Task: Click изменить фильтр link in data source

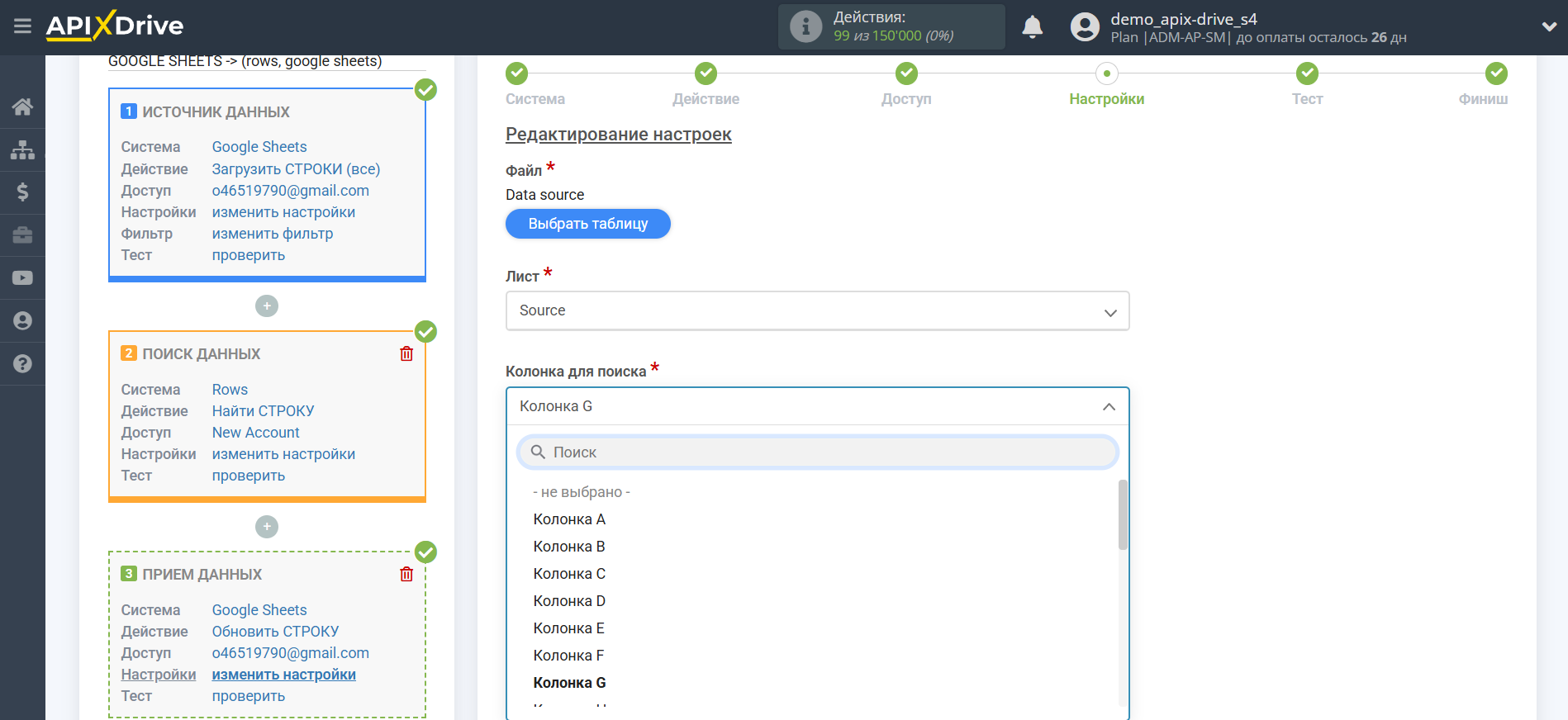Action: point(273,234)
